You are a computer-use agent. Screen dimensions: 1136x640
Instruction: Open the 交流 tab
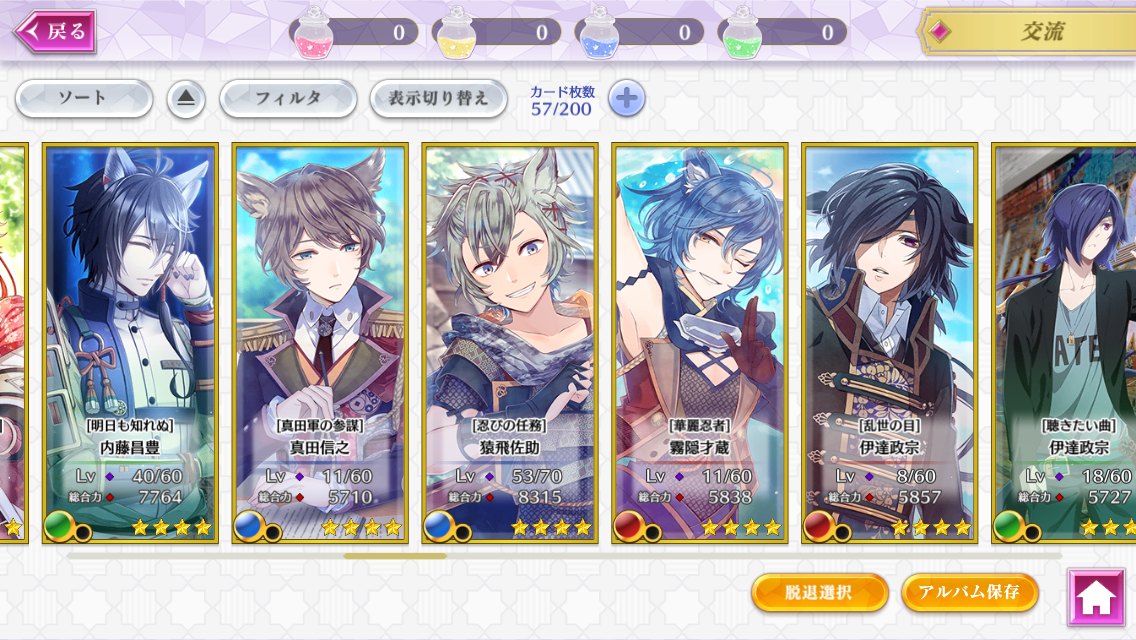point(1026,31)
